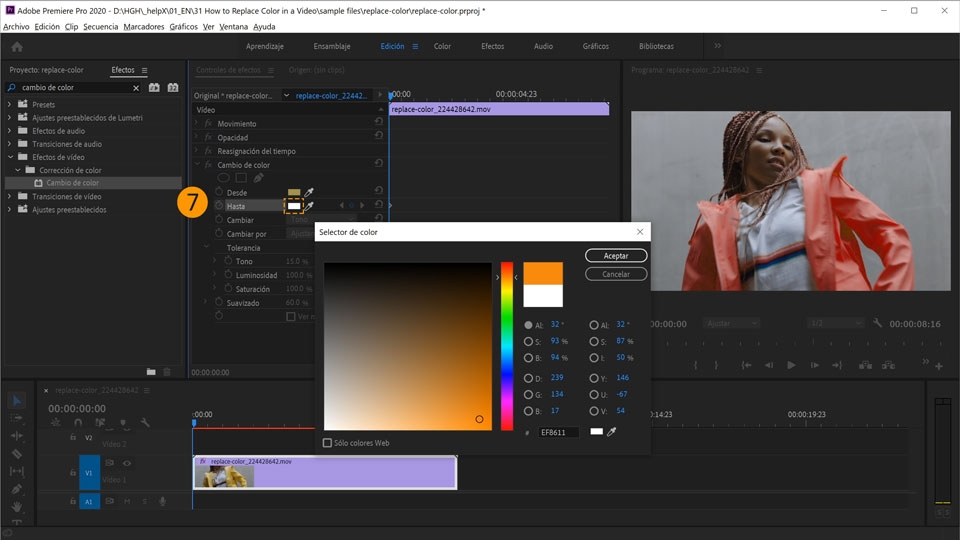Screen dimensions: 960x540
Task: Pick the eyedropper next to Desde swatch
Action: (309, 192)
